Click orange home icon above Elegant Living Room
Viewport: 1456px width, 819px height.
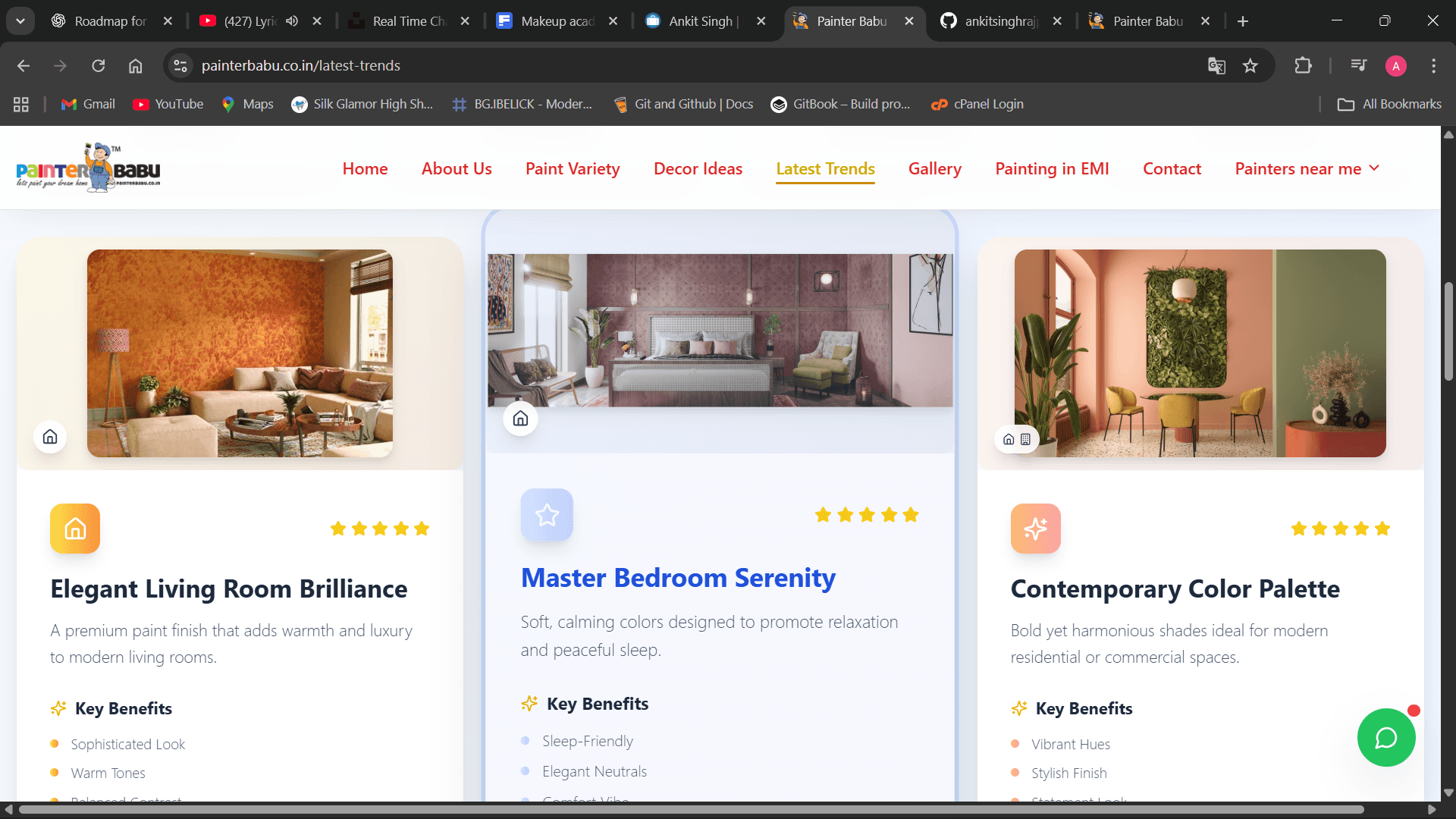click(75, 529)
